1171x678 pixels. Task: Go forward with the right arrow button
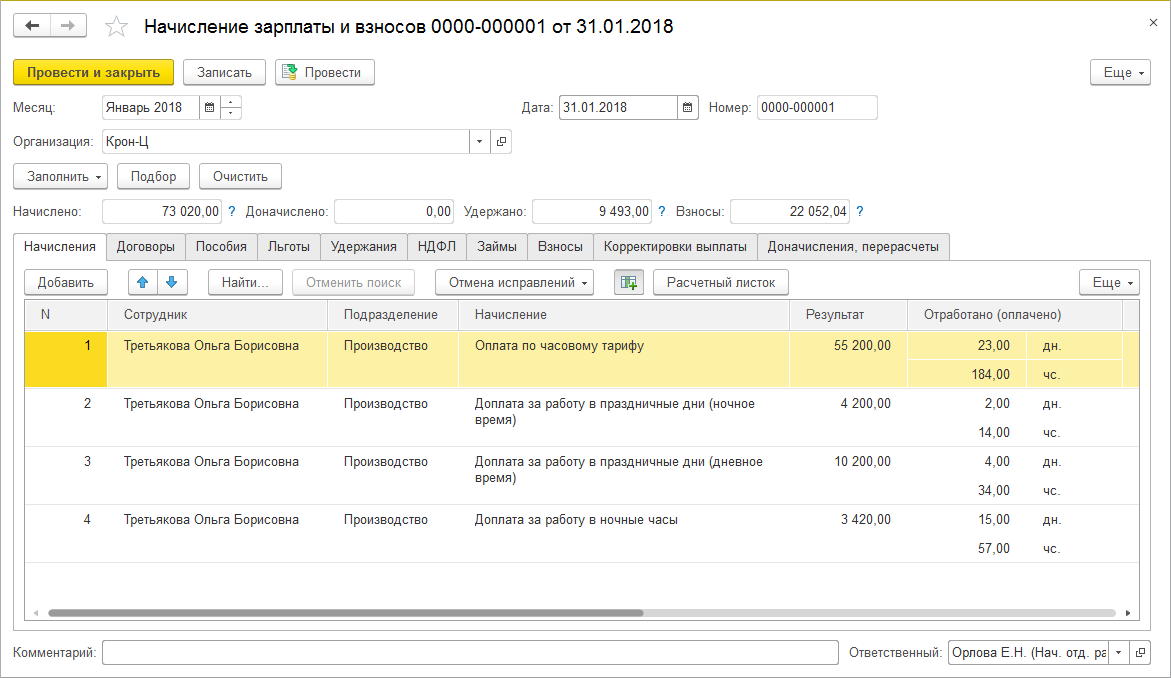pos(68,26)
